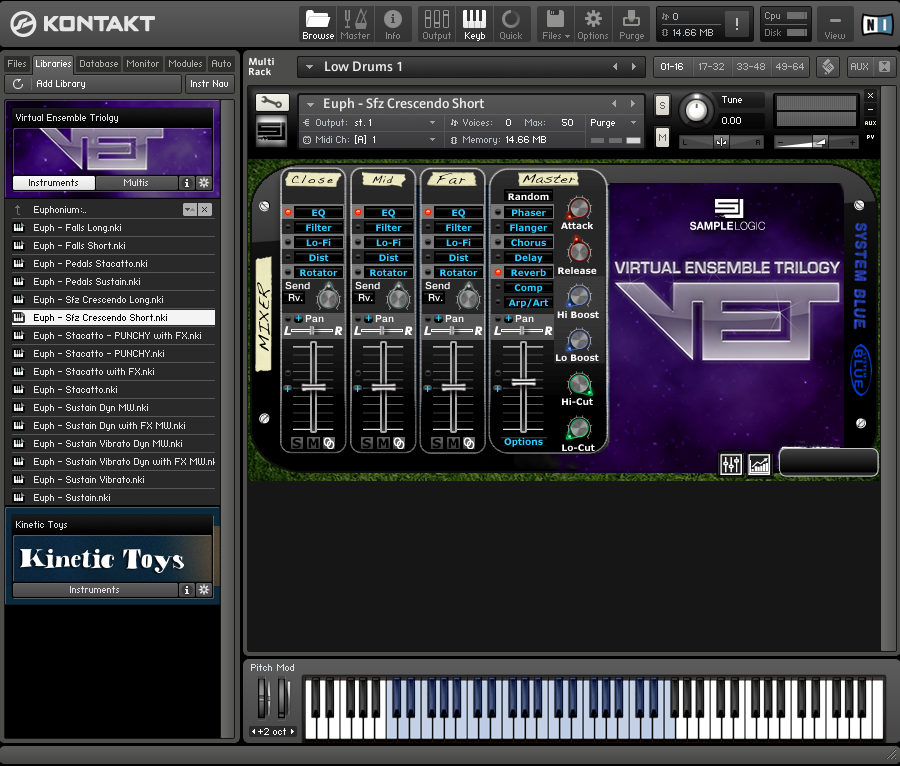Open the Quick load icon
This screenshot has height=766, width=900.
[x=510, y=24]
